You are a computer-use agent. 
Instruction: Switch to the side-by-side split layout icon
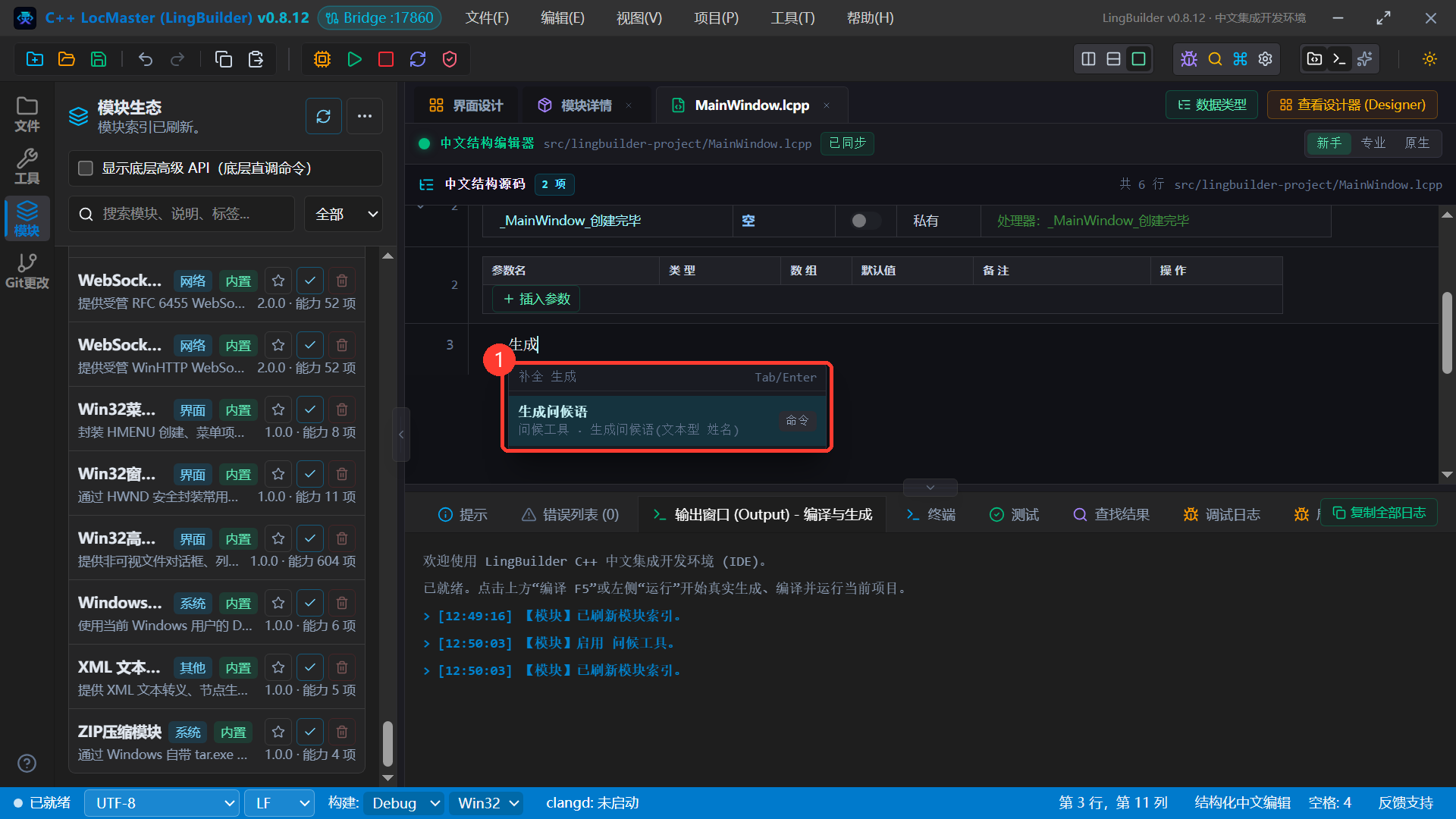tap(1088, 59)
